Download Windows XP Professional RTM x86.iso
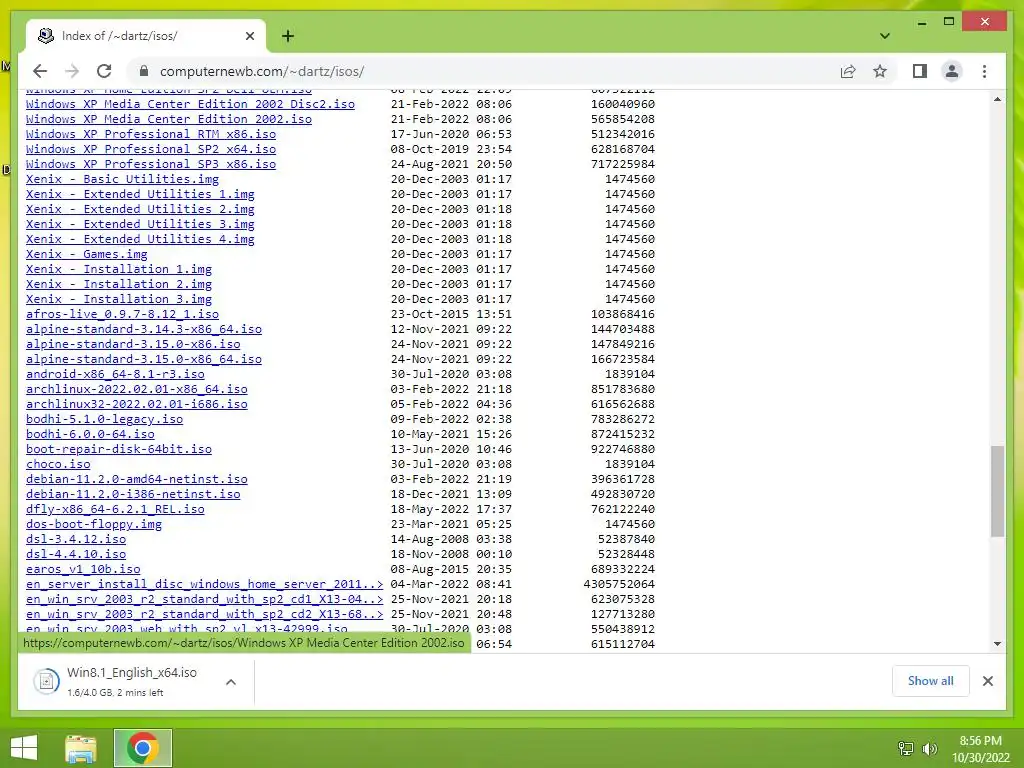Image resolution: width=1024 pixels, height=768 pixels. tap(151, 134)
